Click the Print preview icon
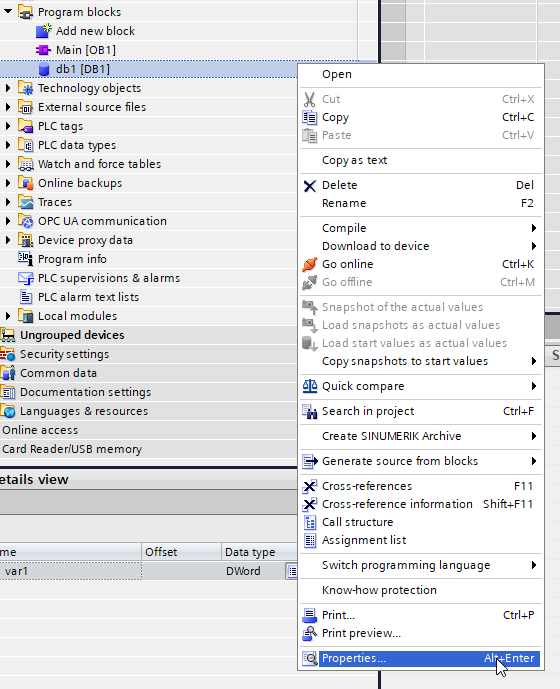560x689 pixels. (x=310, y=633)
